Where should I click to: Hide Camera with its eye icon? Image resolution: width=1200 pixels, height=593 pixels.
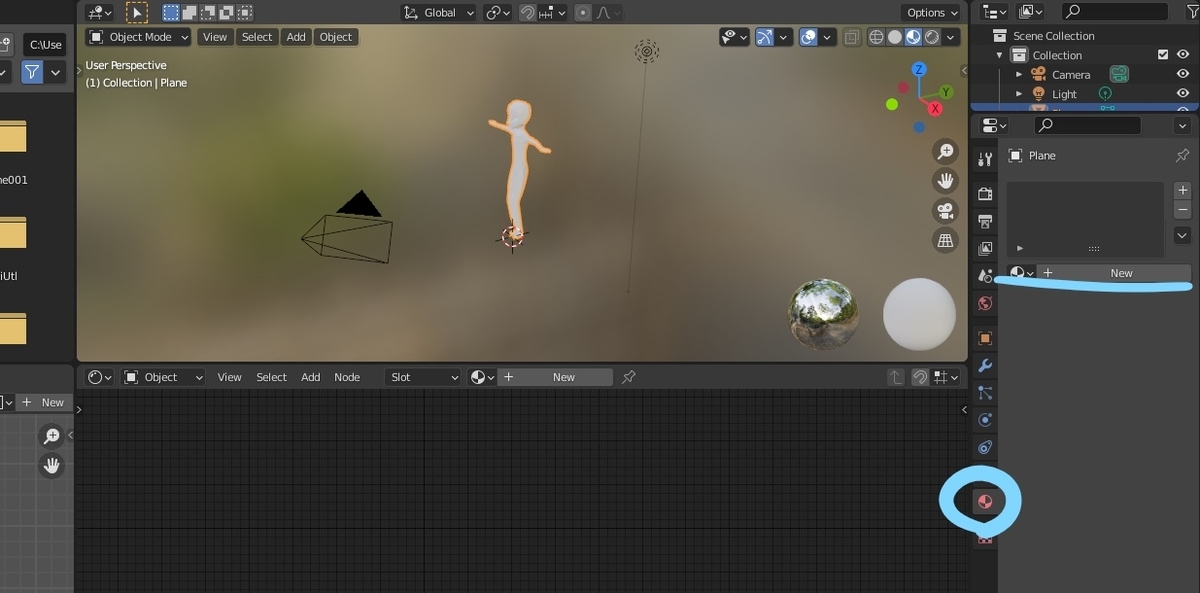1183,74
